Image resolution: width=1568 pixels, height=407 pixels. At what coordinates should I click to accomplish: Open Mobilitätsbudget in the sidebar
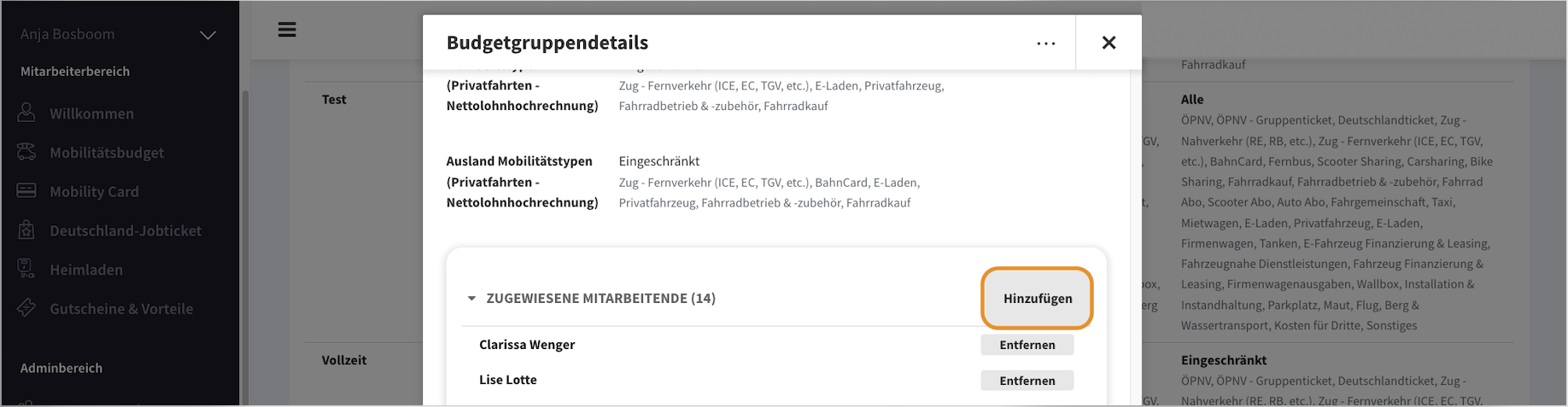107,153
